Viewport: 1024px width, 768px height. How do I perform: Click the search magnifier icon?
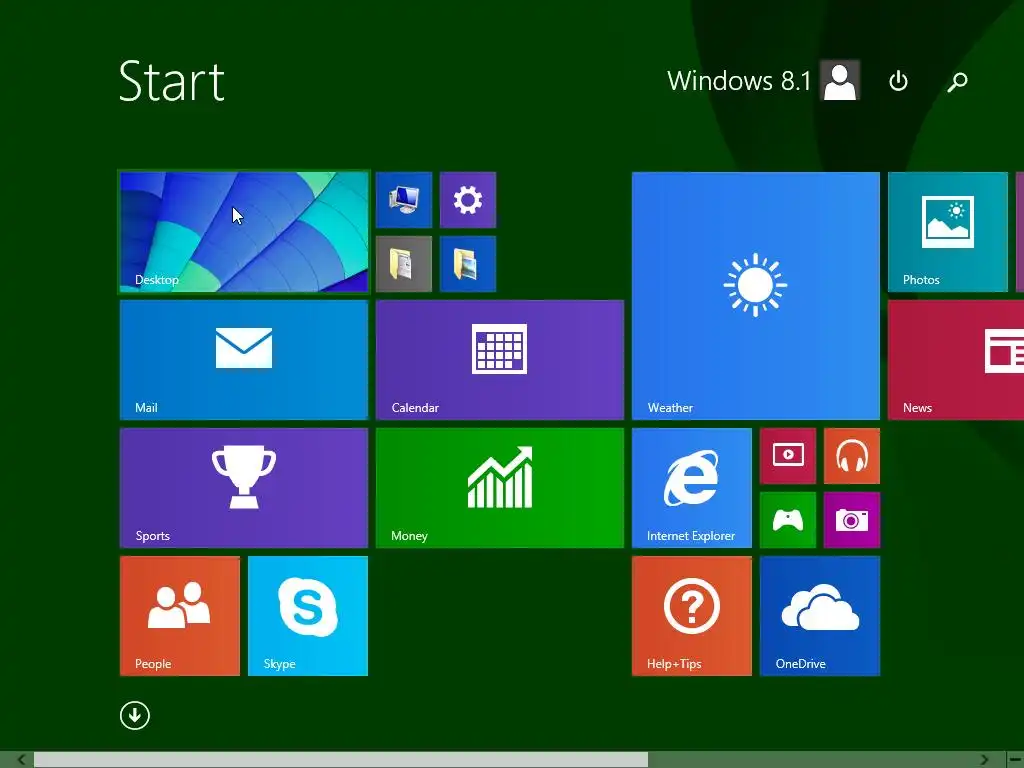[x=957, y=81]
